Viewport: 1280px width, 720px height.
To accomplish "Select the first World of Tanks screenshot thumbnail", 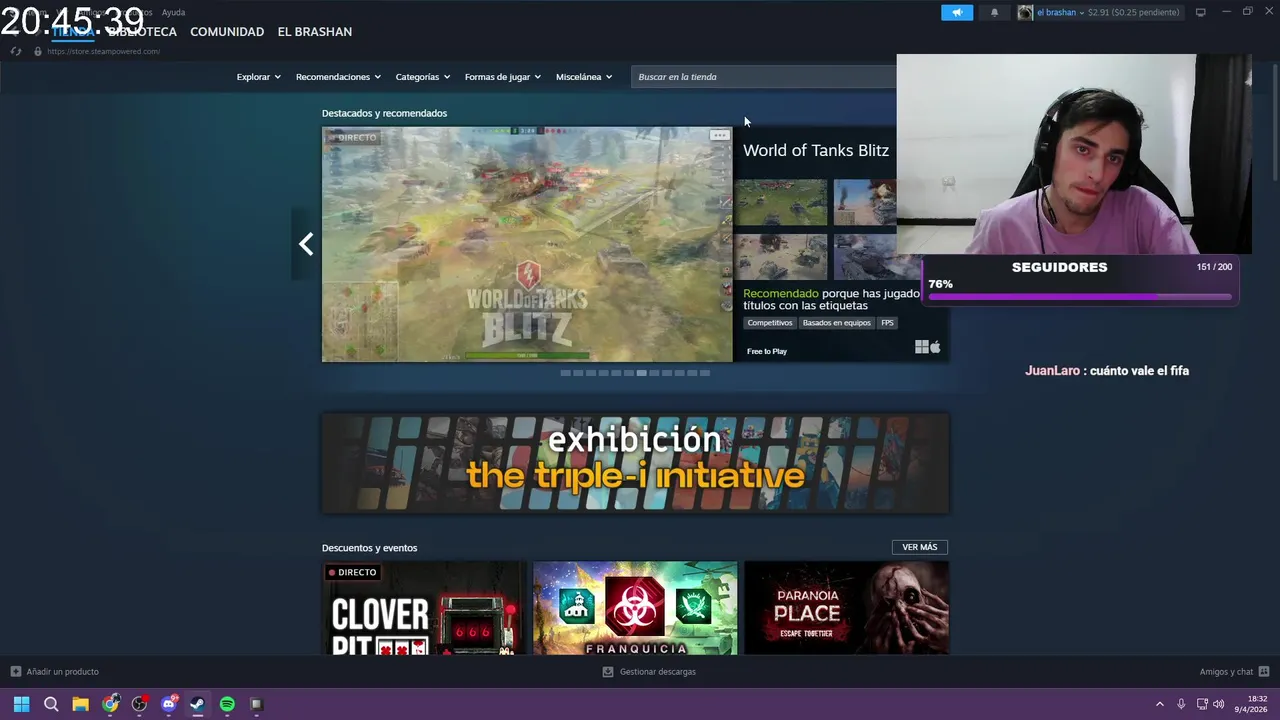I will [x=781, y=203].
